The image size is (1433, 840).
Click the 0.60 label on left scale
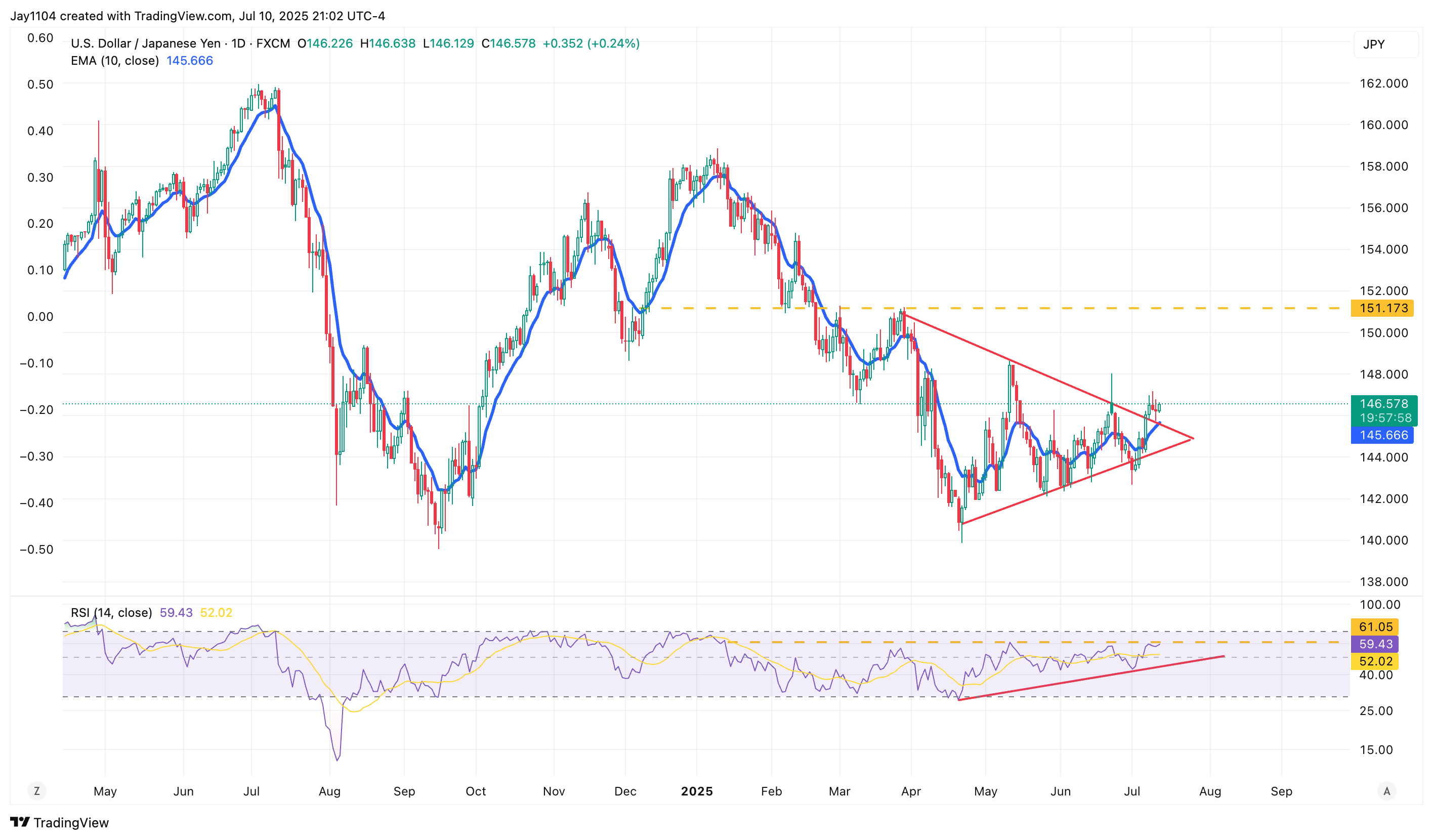click(40, 37)
